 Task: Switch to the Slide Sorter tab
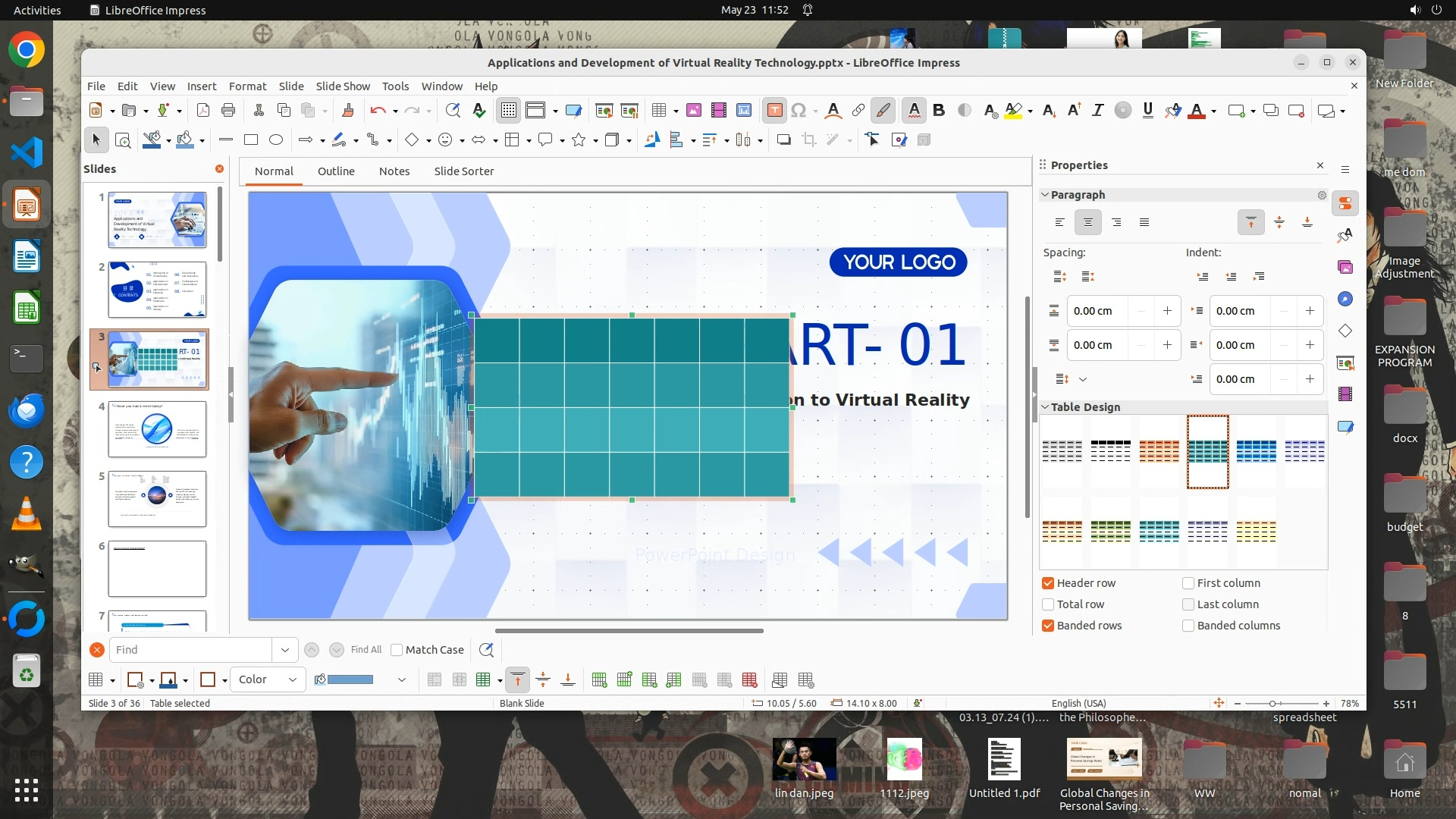click(x=463, y=171)
